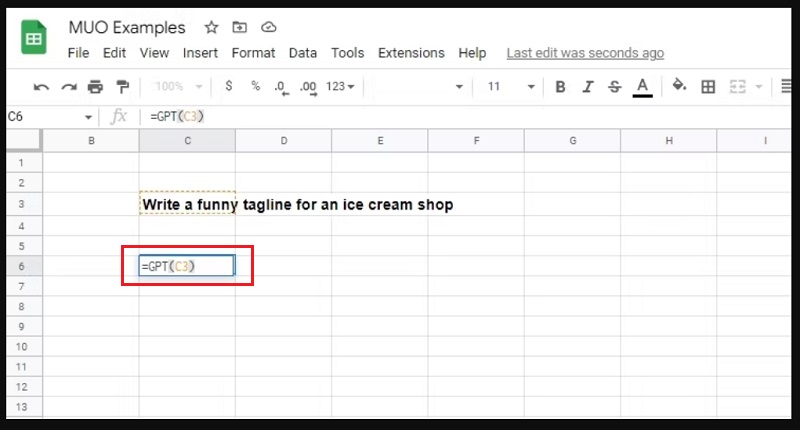
Task: Click the move to folder icon
Action: 239,27
